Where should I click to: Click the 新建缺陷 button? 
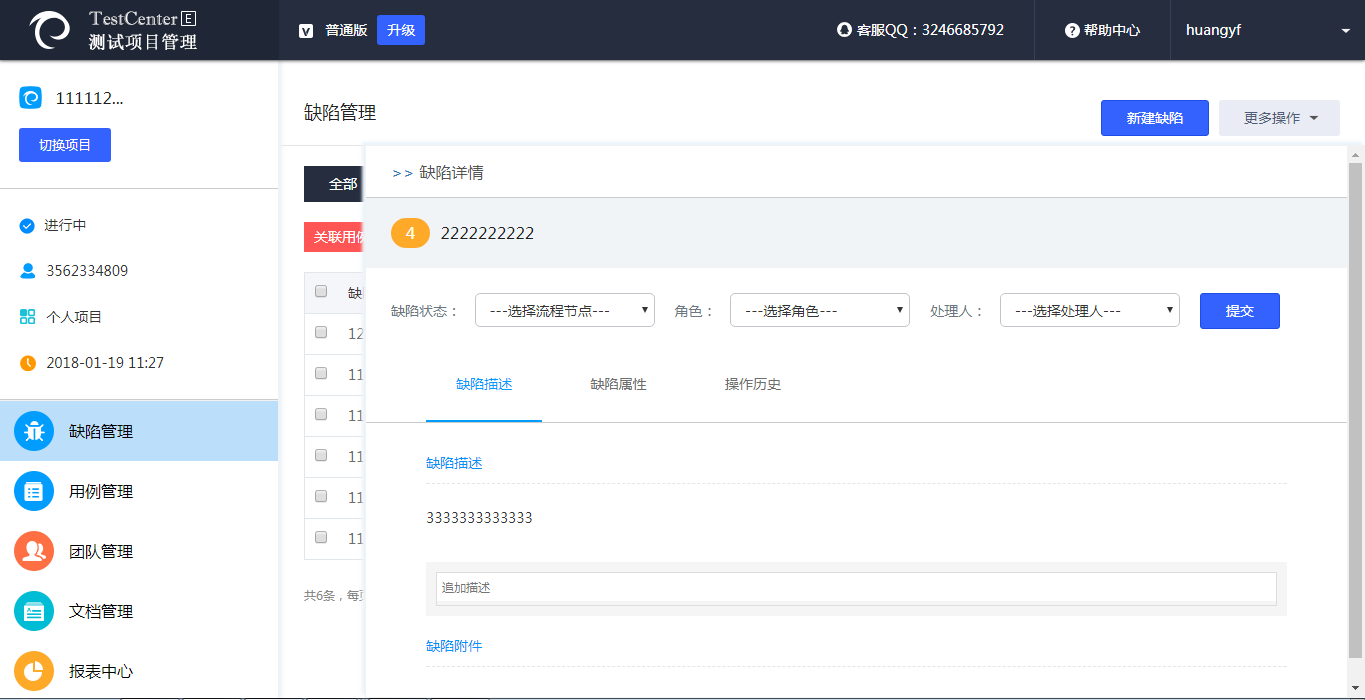point(1154,118)
